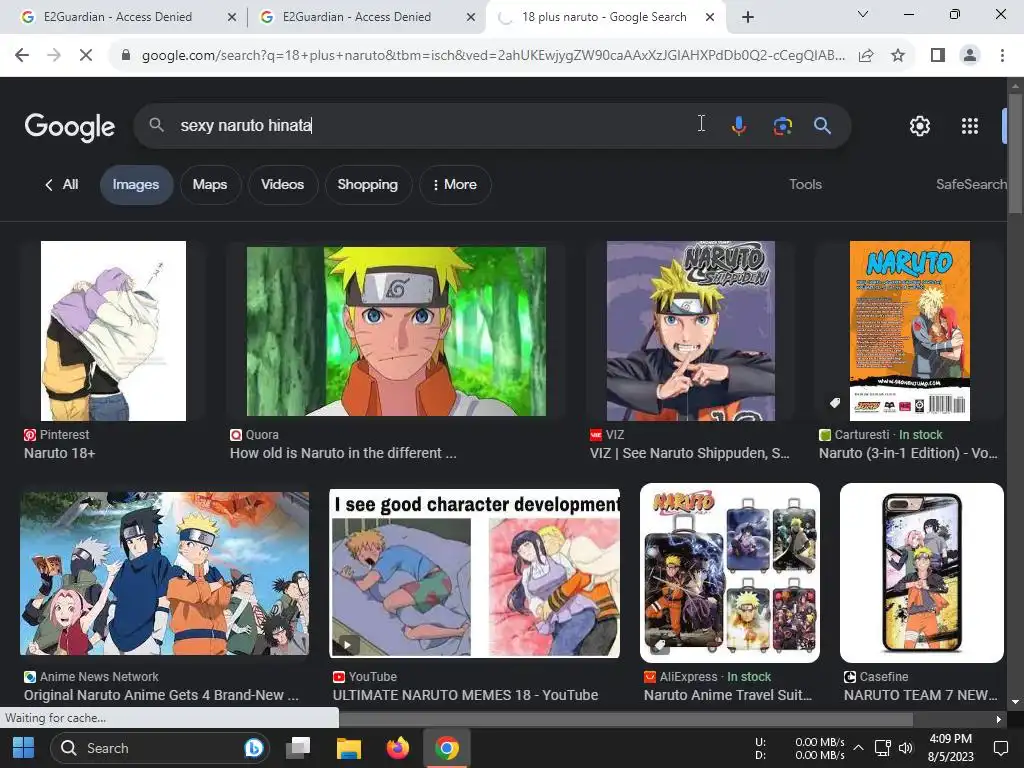The width and height of the screenshot is (1024, 768).
Task: Click the browser forward arrow
Action: [54, 55]
